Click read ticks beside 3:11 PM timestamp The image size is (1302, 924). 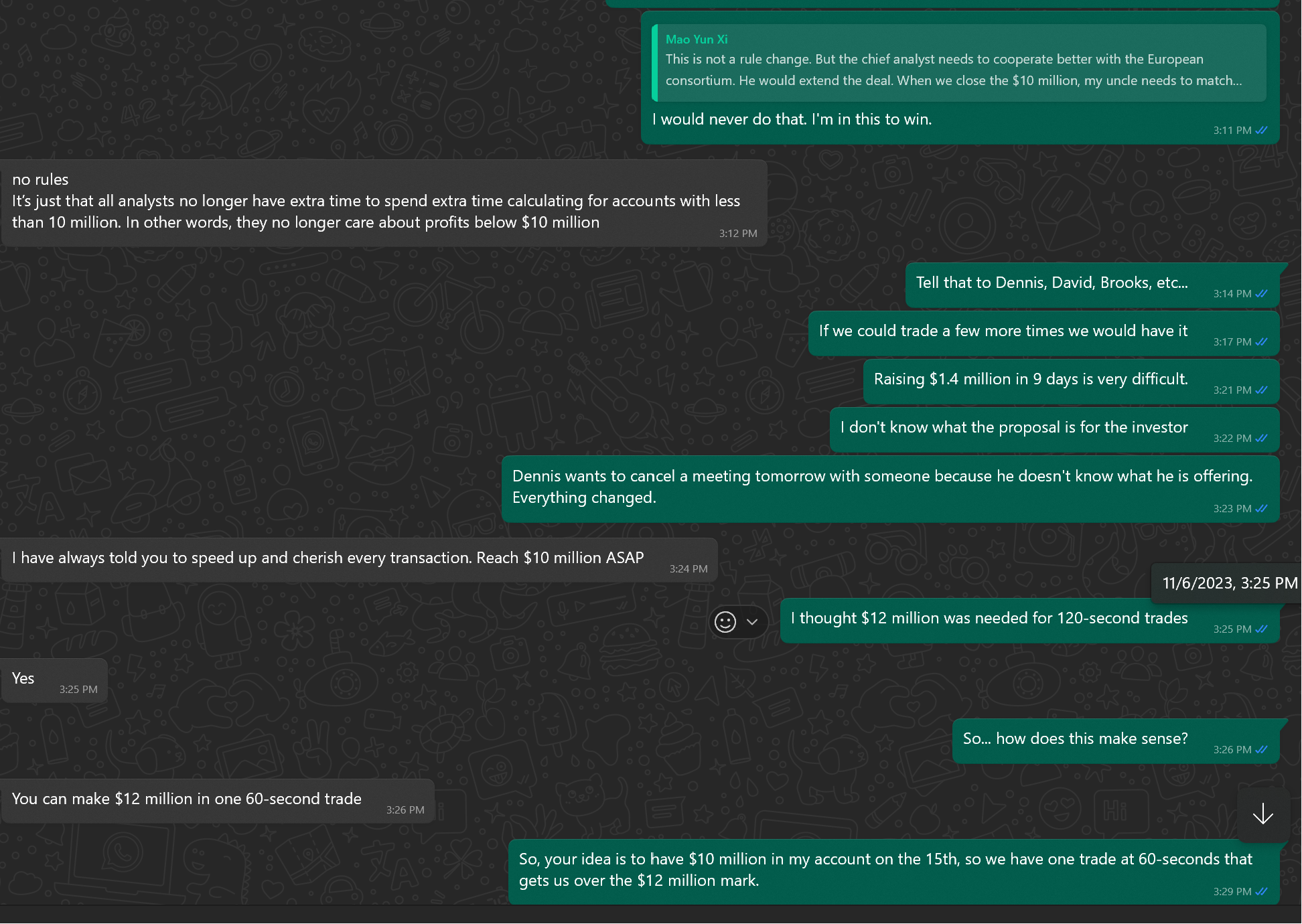pos(1261,131)
